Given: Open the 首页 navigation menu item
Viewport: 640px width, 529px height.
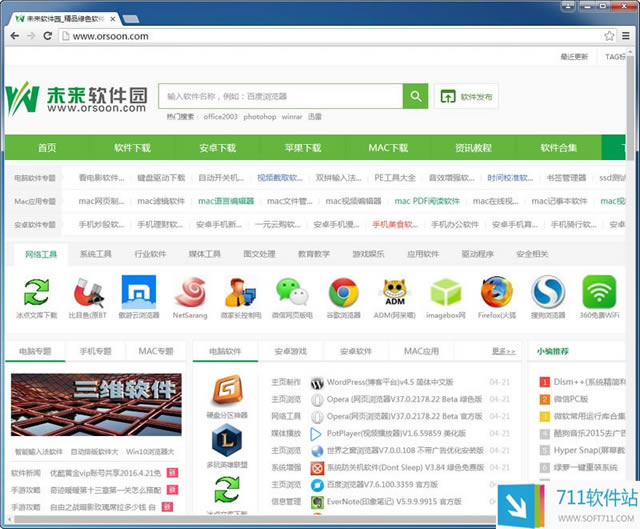Looking at the screenshot, I should pyautogui.click(x=47, y=148).
